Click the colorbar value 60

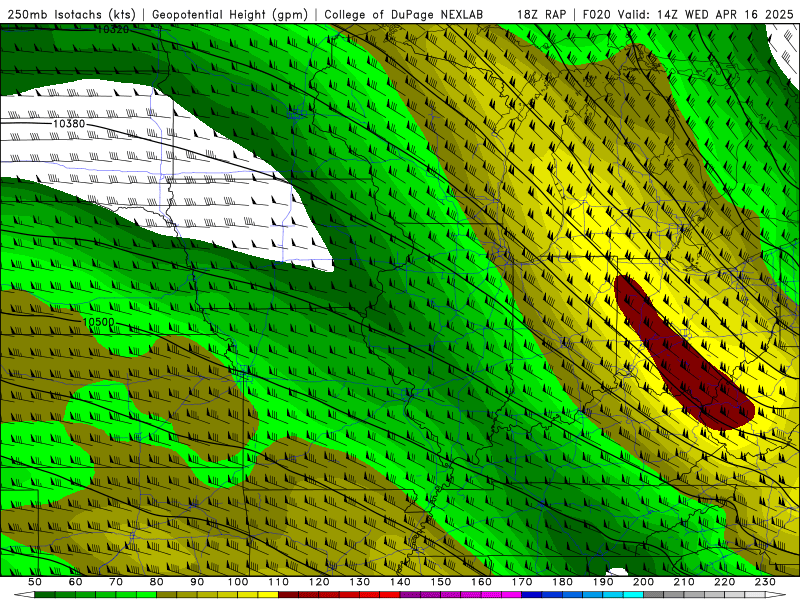76,582
